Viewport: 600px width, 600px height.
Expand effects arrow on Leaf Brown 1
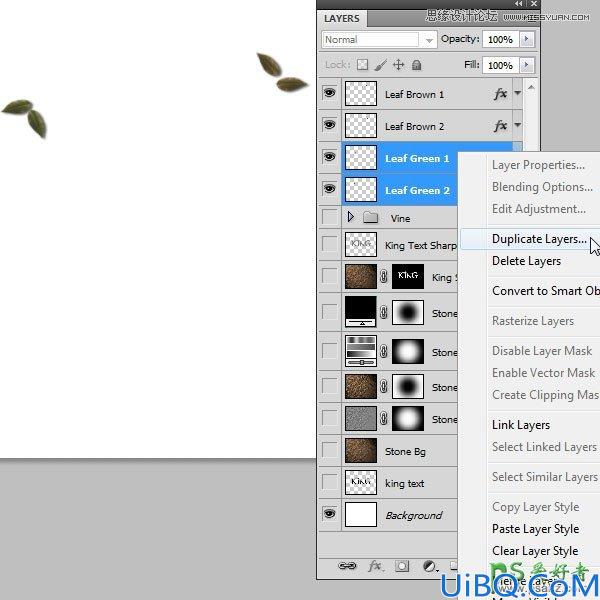[x=517, y=93]
